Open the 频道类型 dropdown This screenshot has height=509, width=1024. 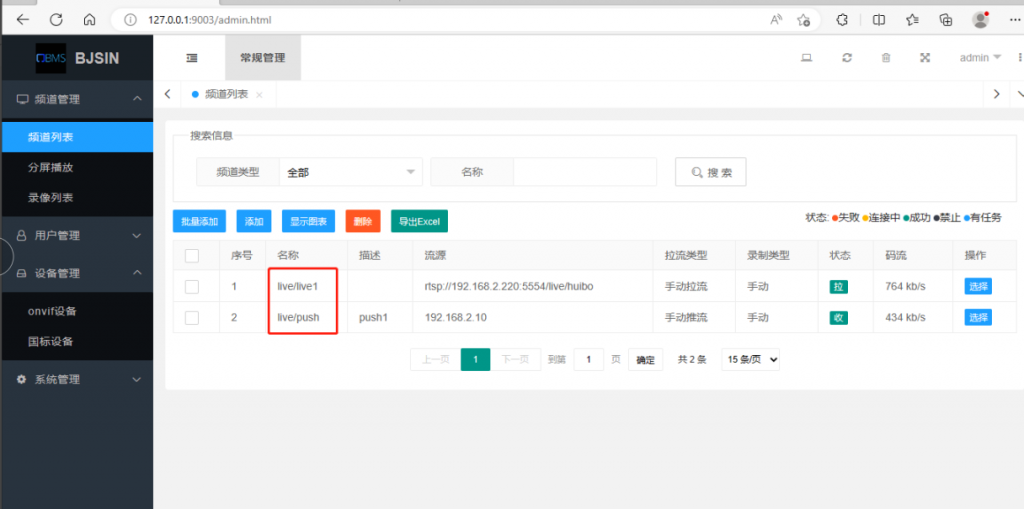tap(350, 172)
